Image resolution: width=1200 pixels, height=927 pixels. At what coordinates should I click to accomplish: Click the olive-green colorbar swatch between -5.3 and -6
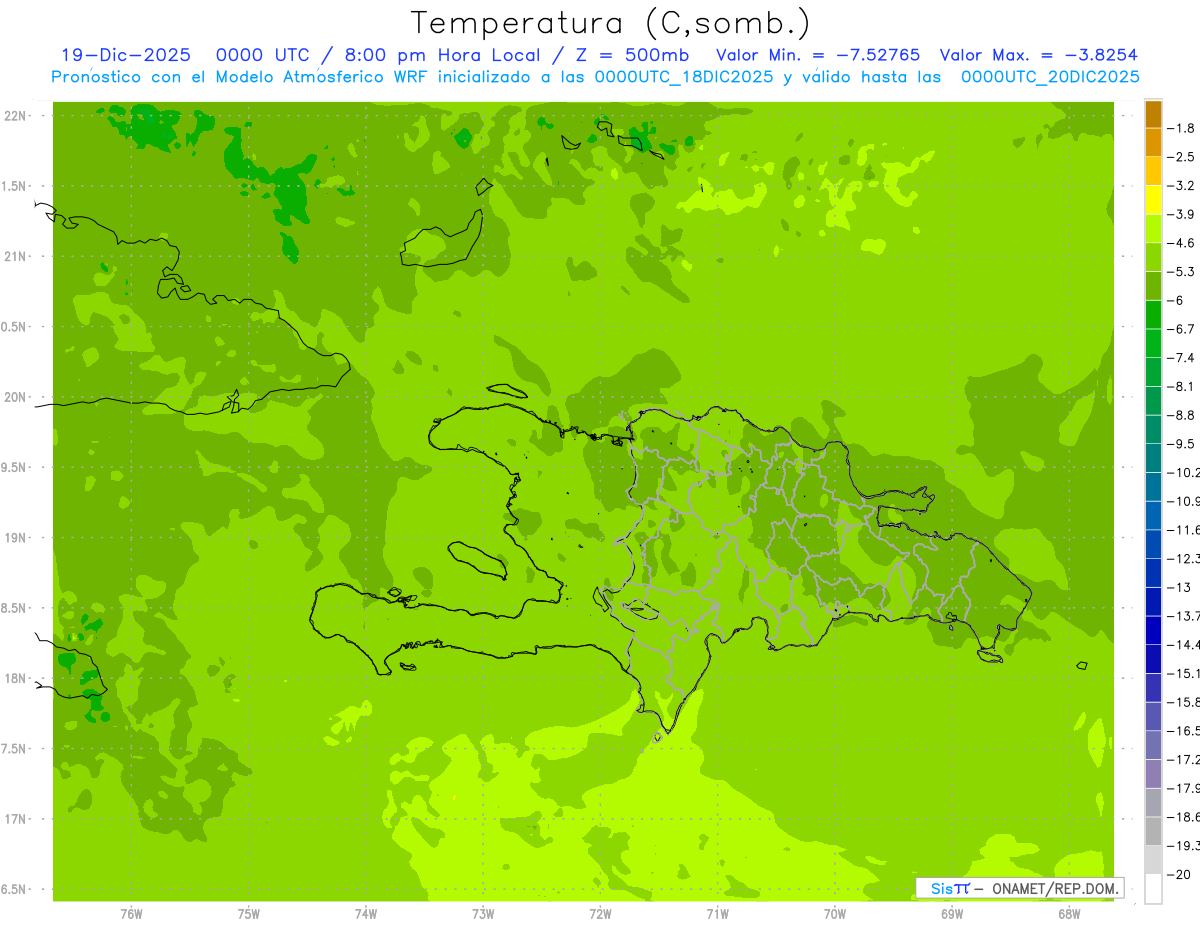tap(1153, 286)
